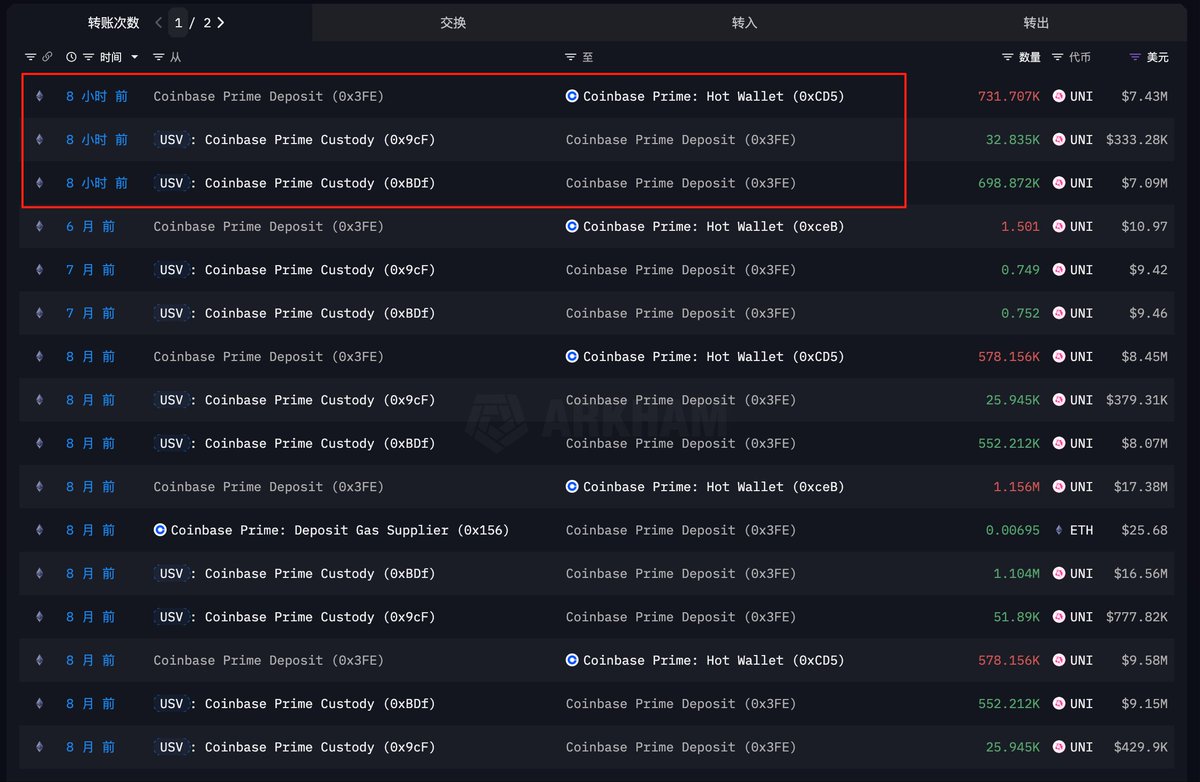The image size is (1200, 782).
Task: Click the Coinbase logo beside Deposit Gas Supplier
Action: coord(160,530)
